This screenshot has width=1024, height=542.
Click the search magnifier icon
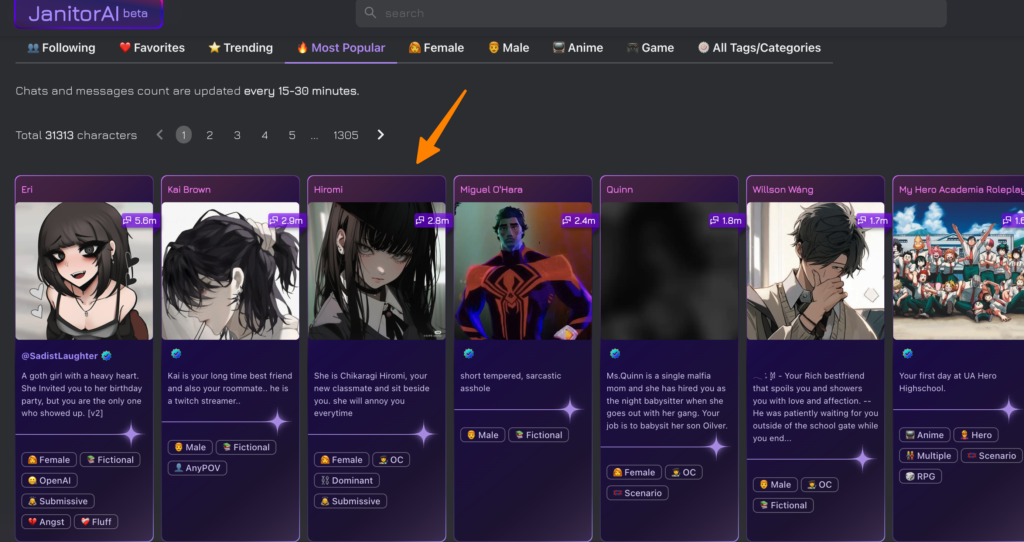click(x=370, y=13)
